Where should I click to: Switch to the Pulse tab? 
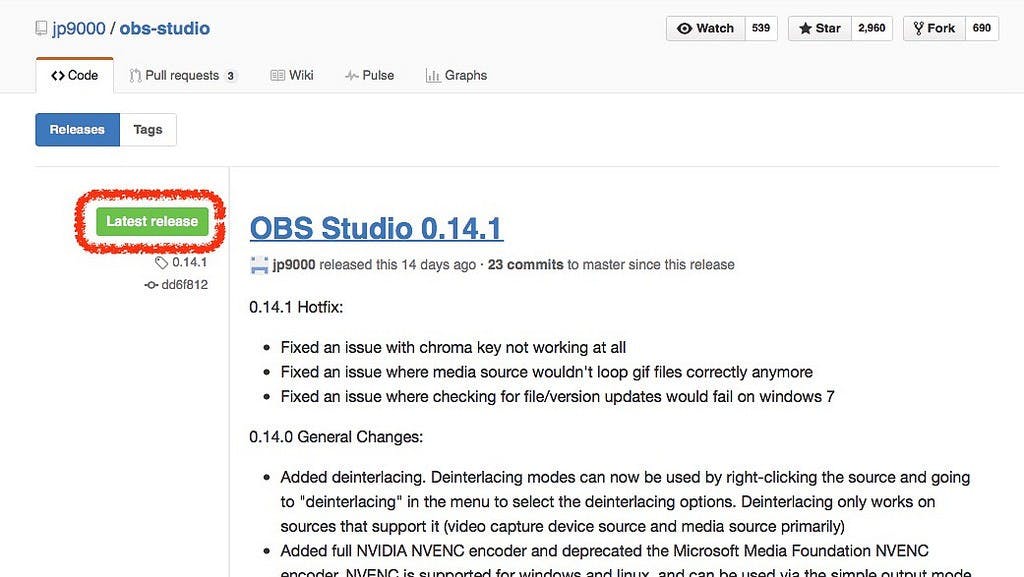tap(369, 75)
